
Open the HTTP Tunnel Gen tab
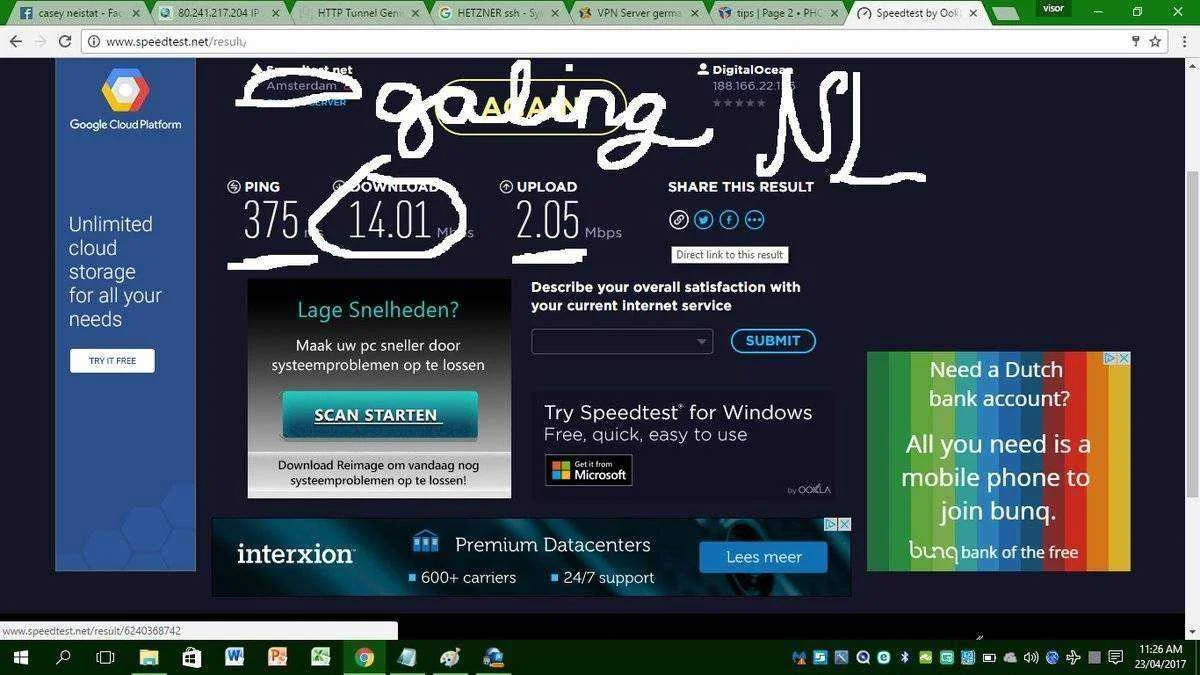click(360, 13)
